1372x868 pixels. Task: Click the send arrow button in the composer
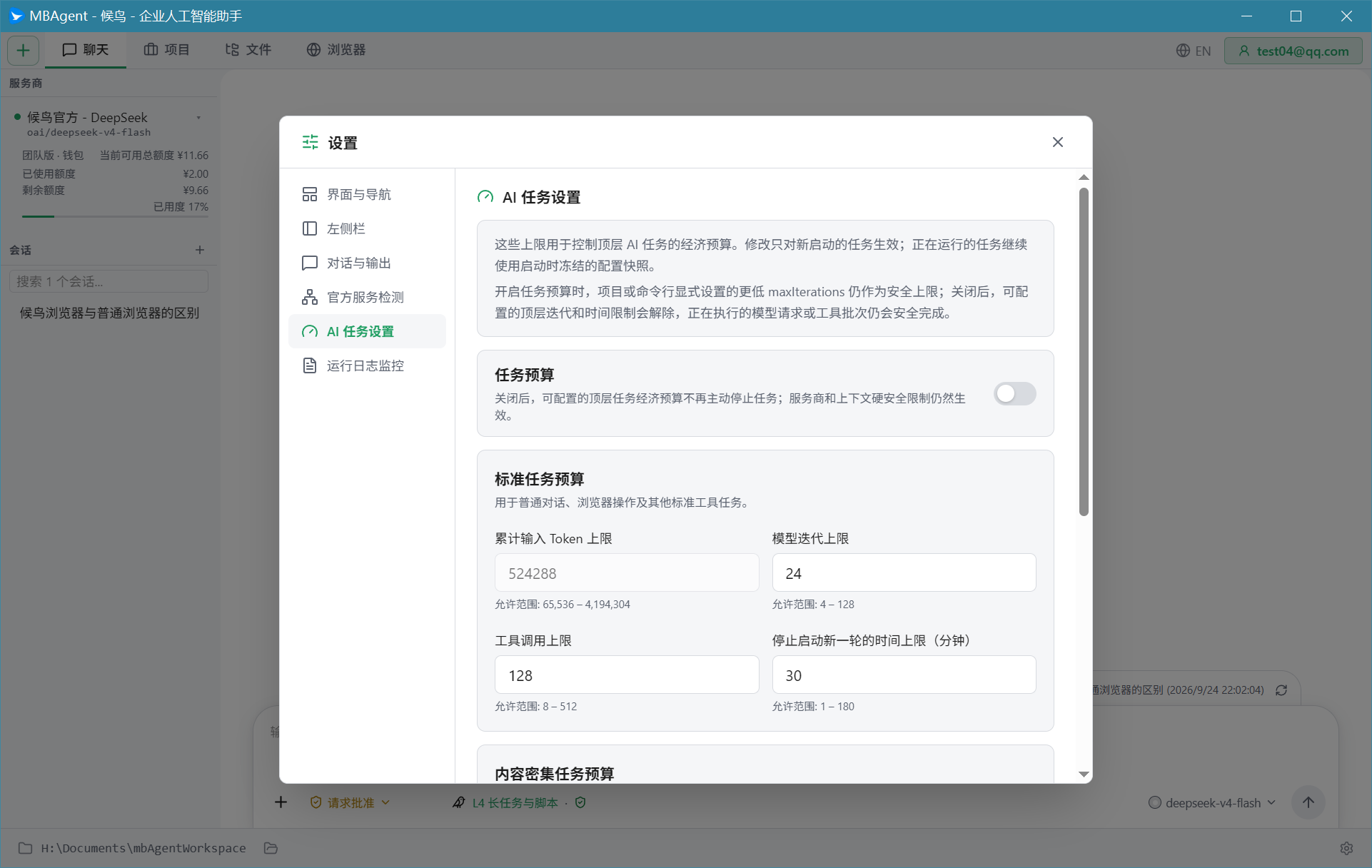pyautogui.click(x=1308, y=802)
